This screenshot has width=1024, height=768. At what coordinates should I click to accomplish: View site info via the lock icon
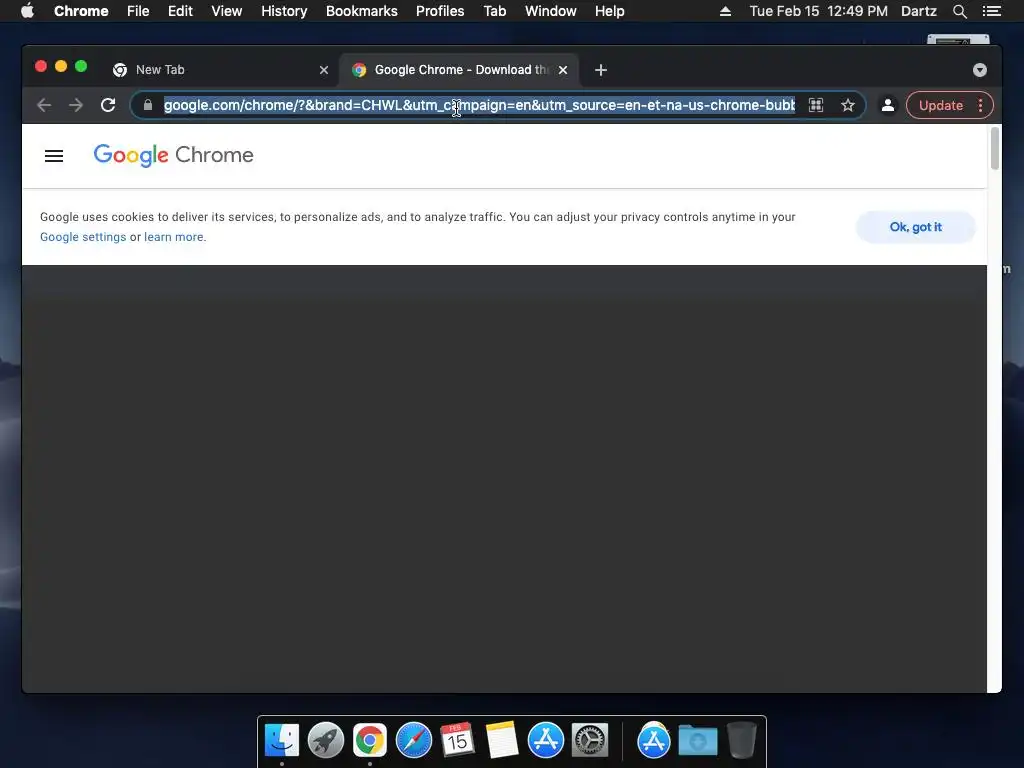[148, 105]
